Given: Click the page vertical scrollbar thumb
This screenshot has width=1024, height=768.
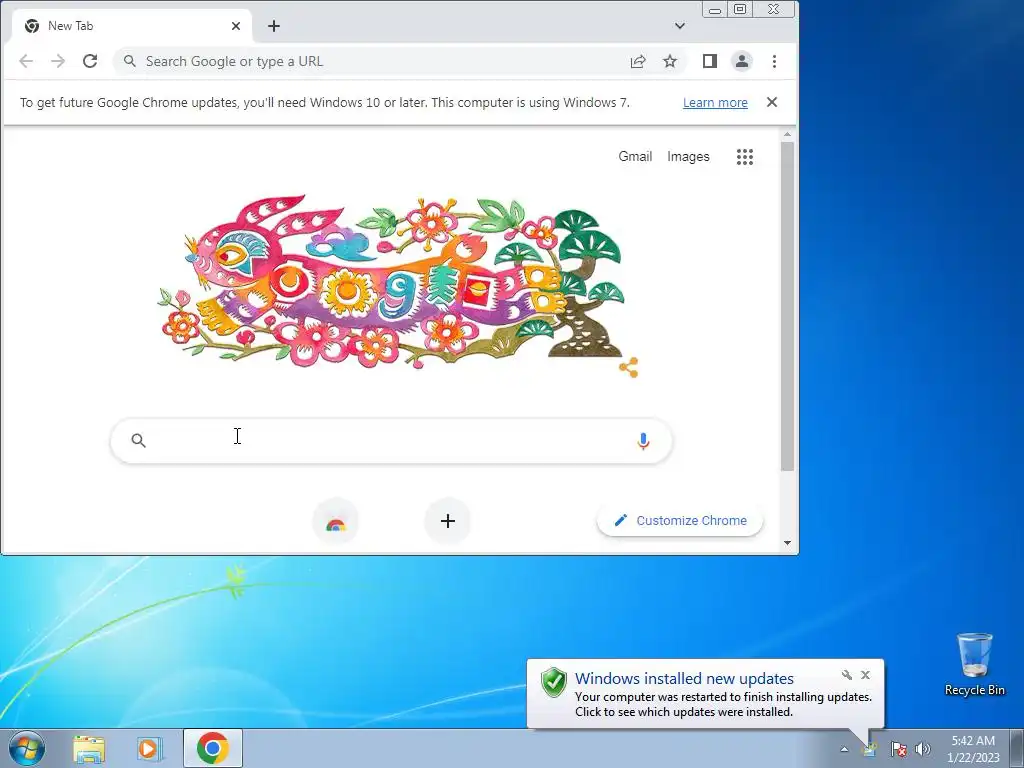Looking at the screenshot, I should coord(788,306).
